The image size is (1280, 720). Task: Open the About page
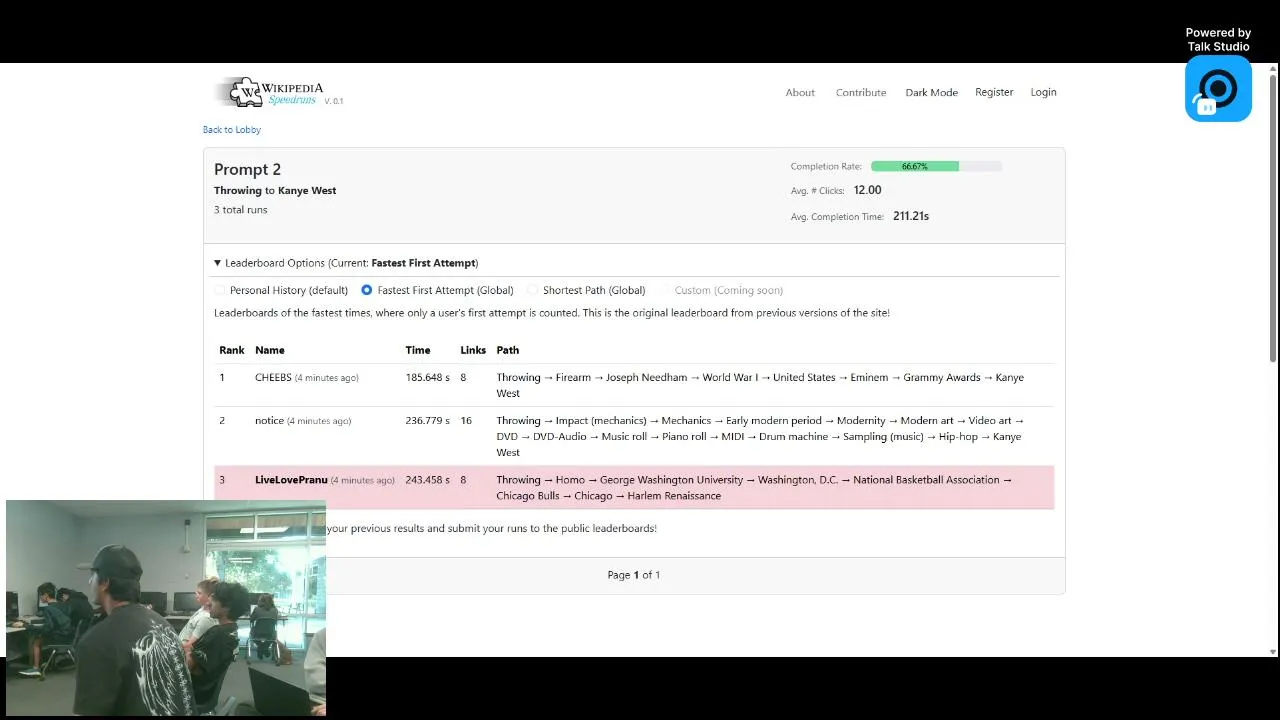click(x=800, y=92)
